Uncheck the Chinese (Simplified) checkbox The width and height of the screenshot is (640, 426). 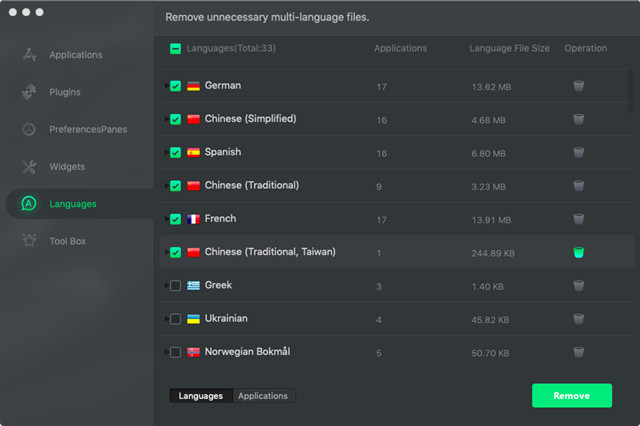tap(176, 120)
